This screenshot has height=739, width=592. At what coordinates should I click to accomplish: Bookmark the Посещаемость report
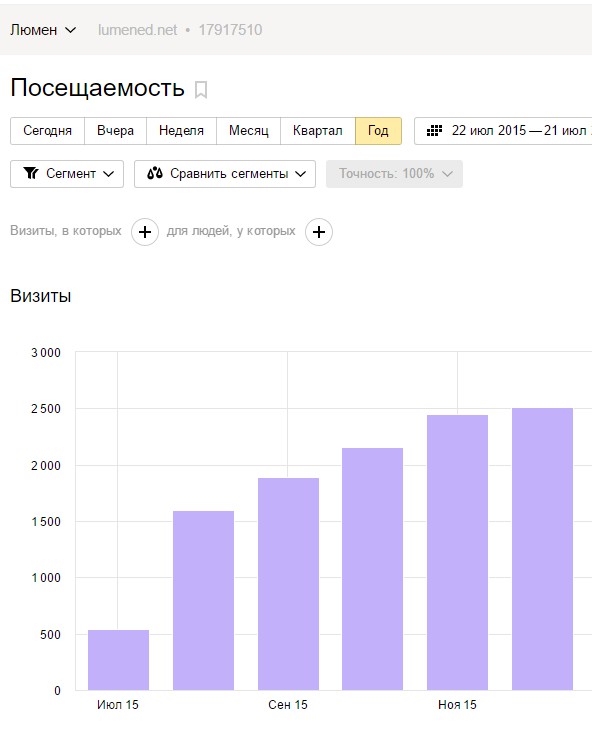click(201, 90)
